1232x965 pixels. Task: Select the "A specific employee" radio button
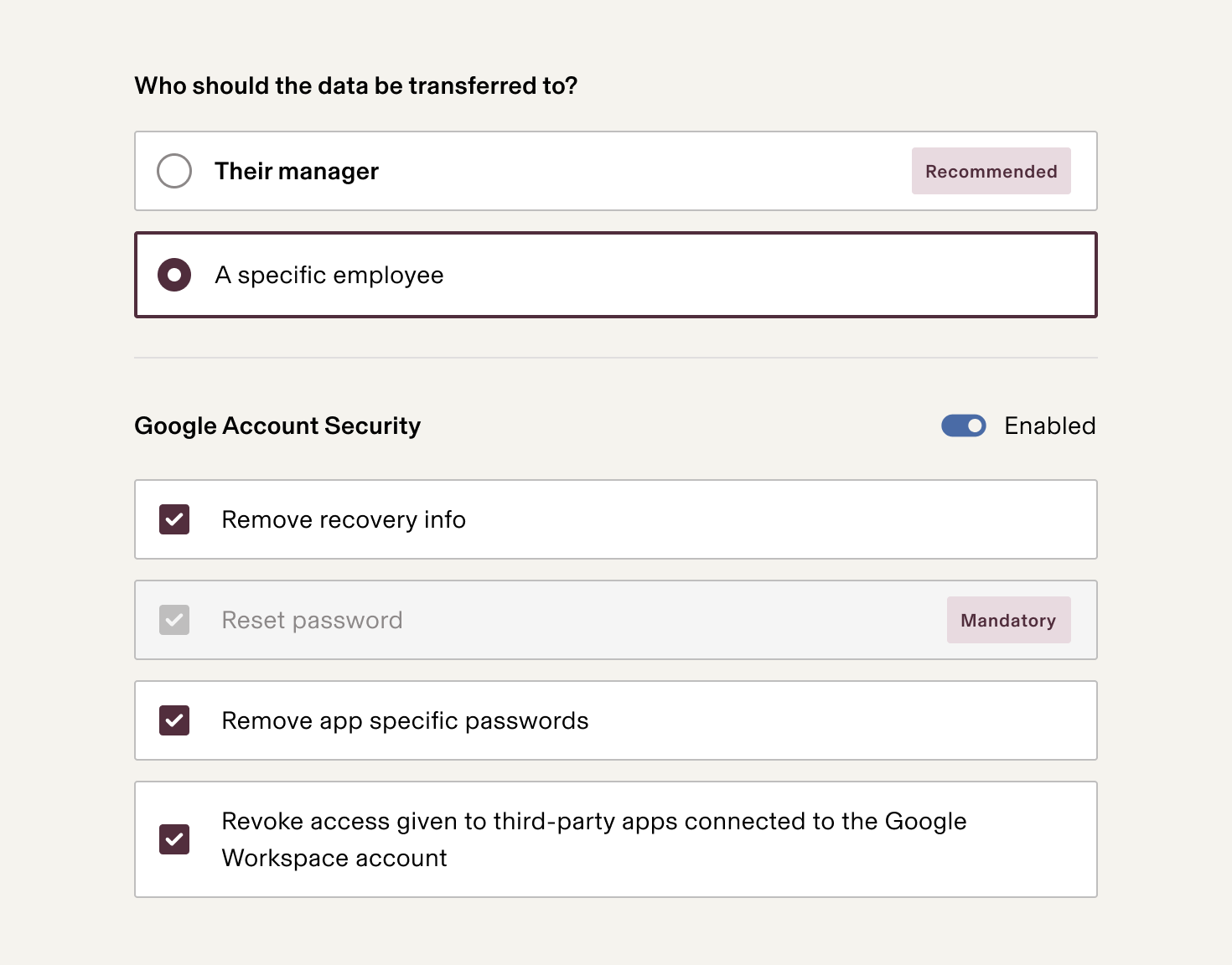(x=174, y=275)
